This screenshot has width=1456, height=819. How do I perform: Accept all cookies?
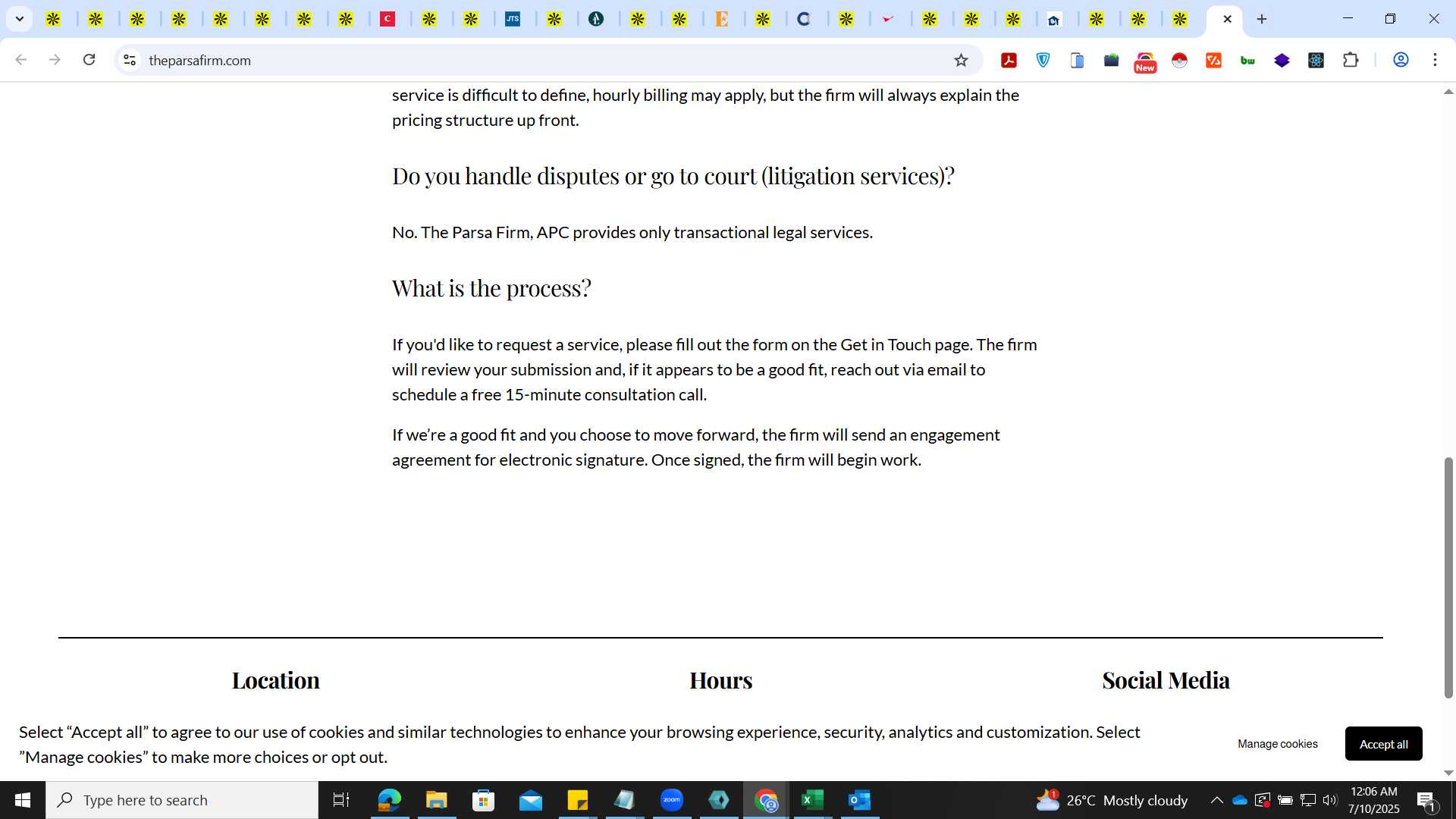pos(1383,744)
